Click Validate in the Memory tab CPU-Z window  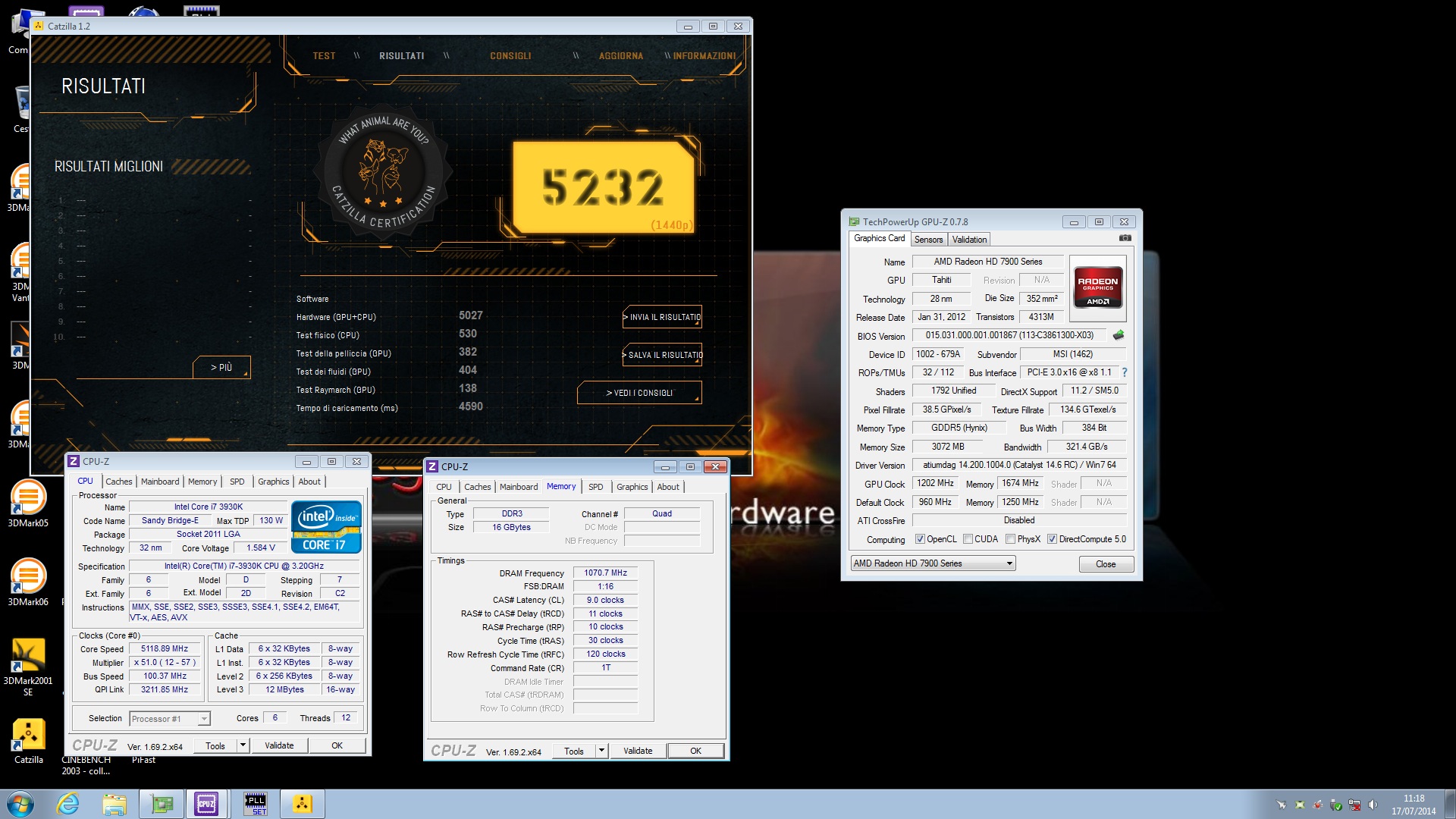[638, 751]
